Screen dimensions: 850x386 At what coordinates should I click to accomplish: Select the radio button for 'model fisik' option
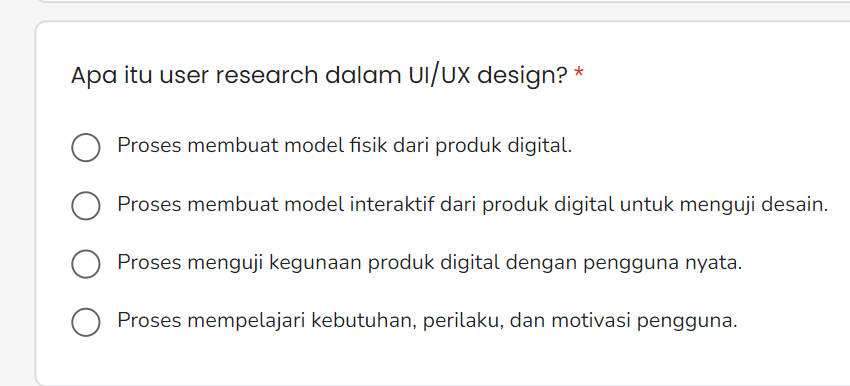(x=86, y=147)
